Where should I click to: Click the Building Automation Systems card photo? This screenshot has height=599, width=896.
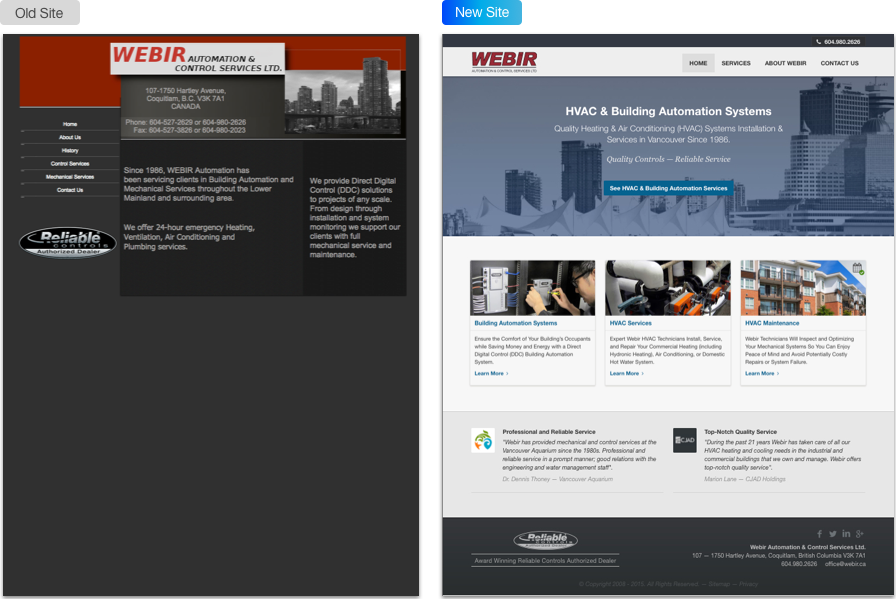pyautogui.click(x=533, y=288)
